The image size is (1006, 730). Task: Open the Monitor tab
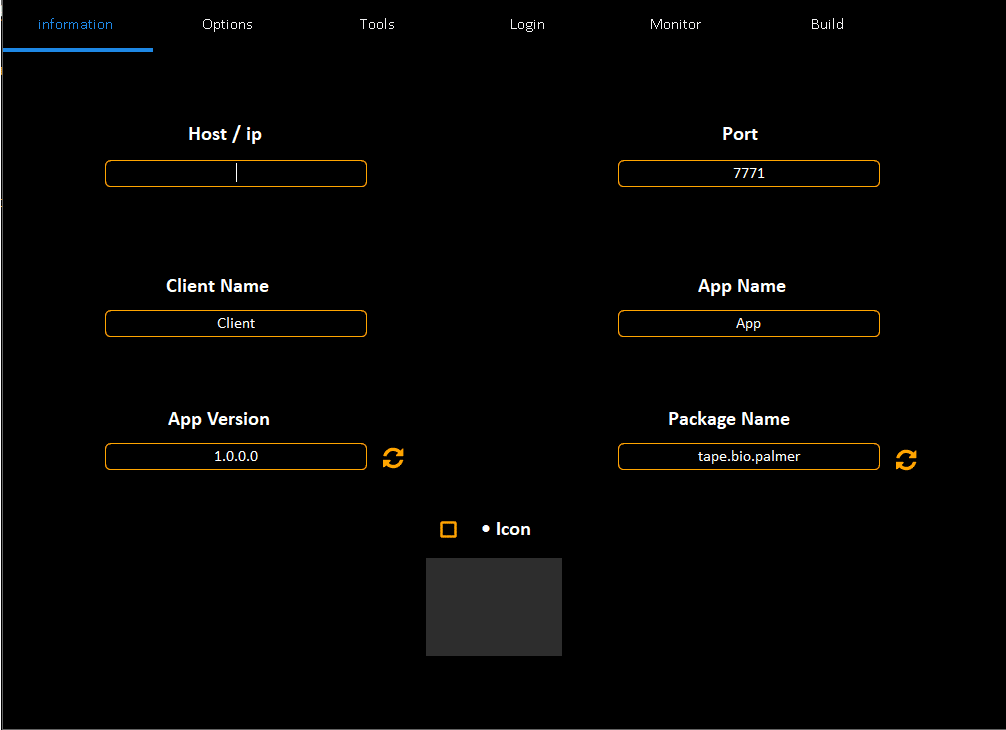coord(675,24)
